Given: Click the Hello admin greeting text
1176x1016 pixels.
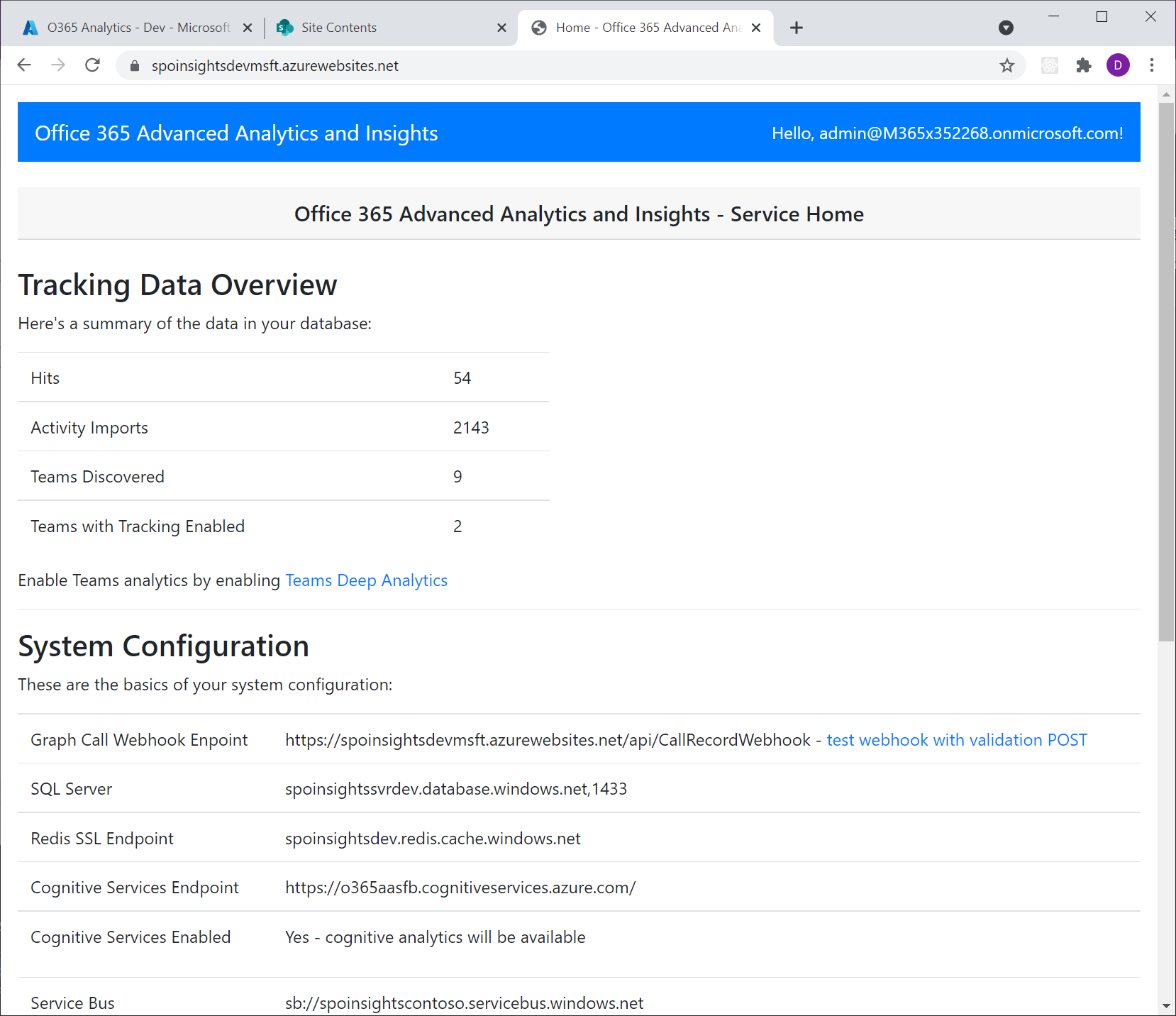Looking at the screenshot, I should click(948, 133).
